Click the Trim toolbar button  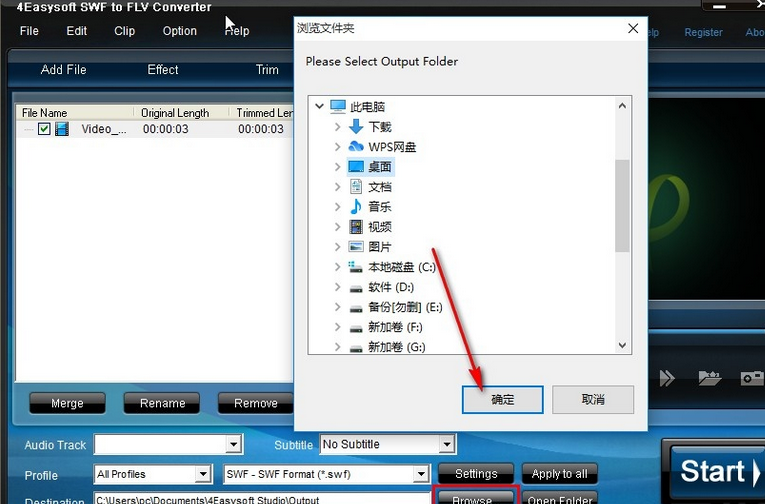(x=267, y=70)
